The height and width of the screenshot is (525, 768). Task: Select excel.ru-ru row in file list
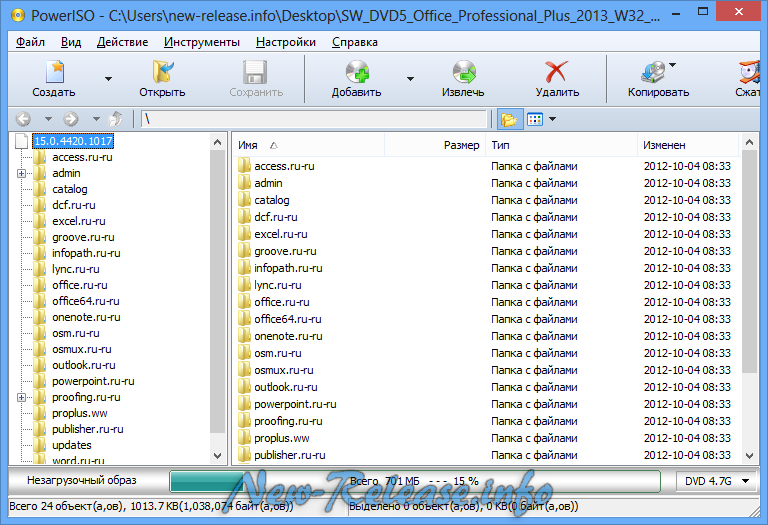click(x=485, y=234)
